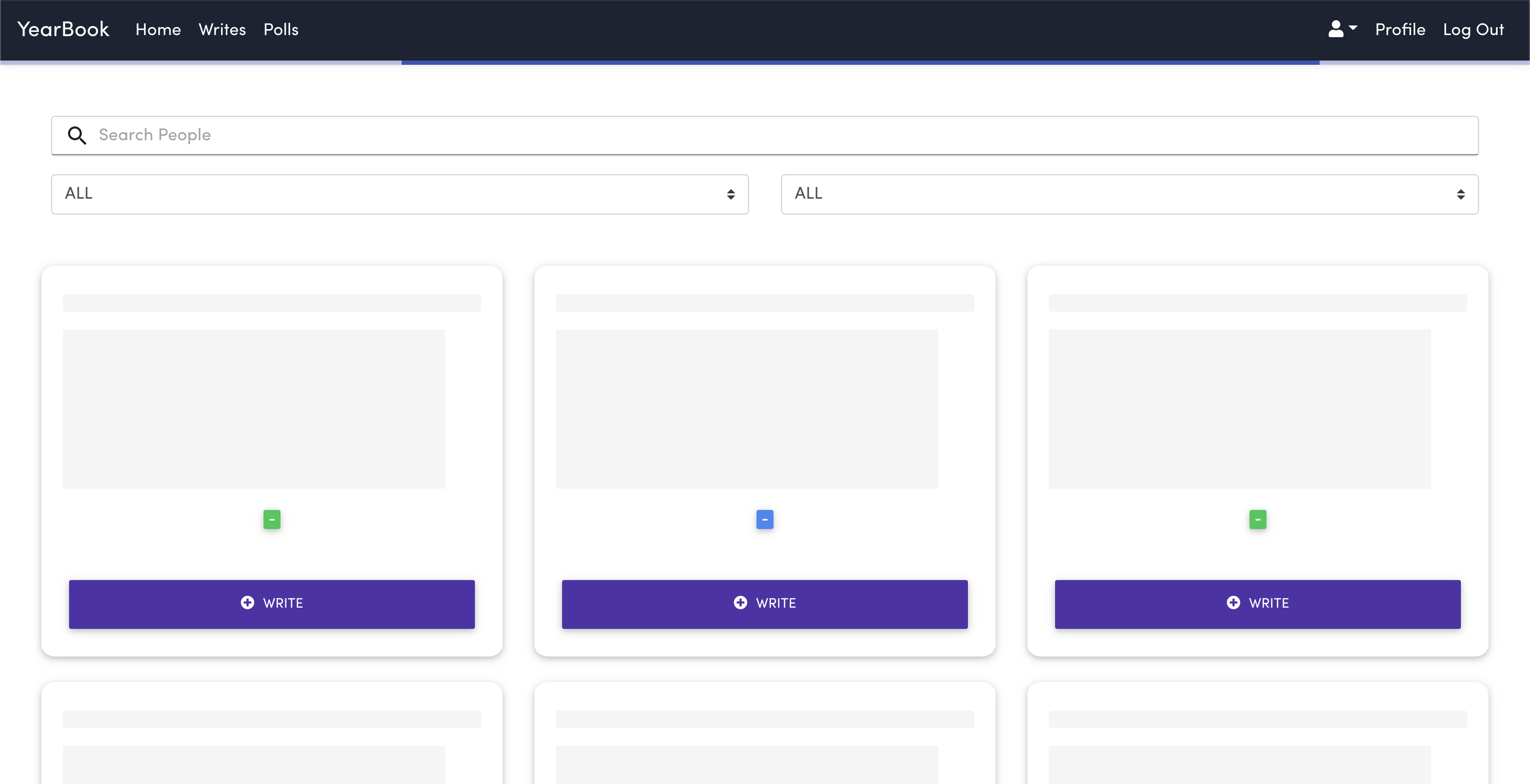Click the plus icon on first WRITE button

pyautogui.click(x=247, y=603)
